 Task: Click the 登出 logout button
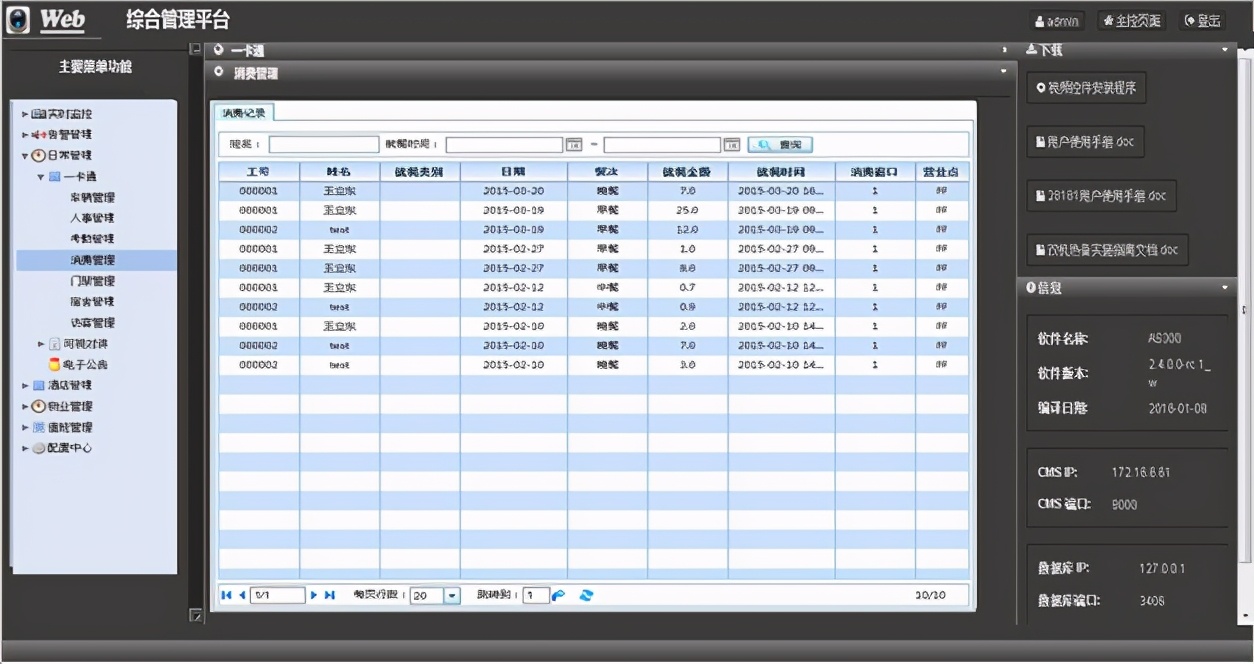(1203, 21)
